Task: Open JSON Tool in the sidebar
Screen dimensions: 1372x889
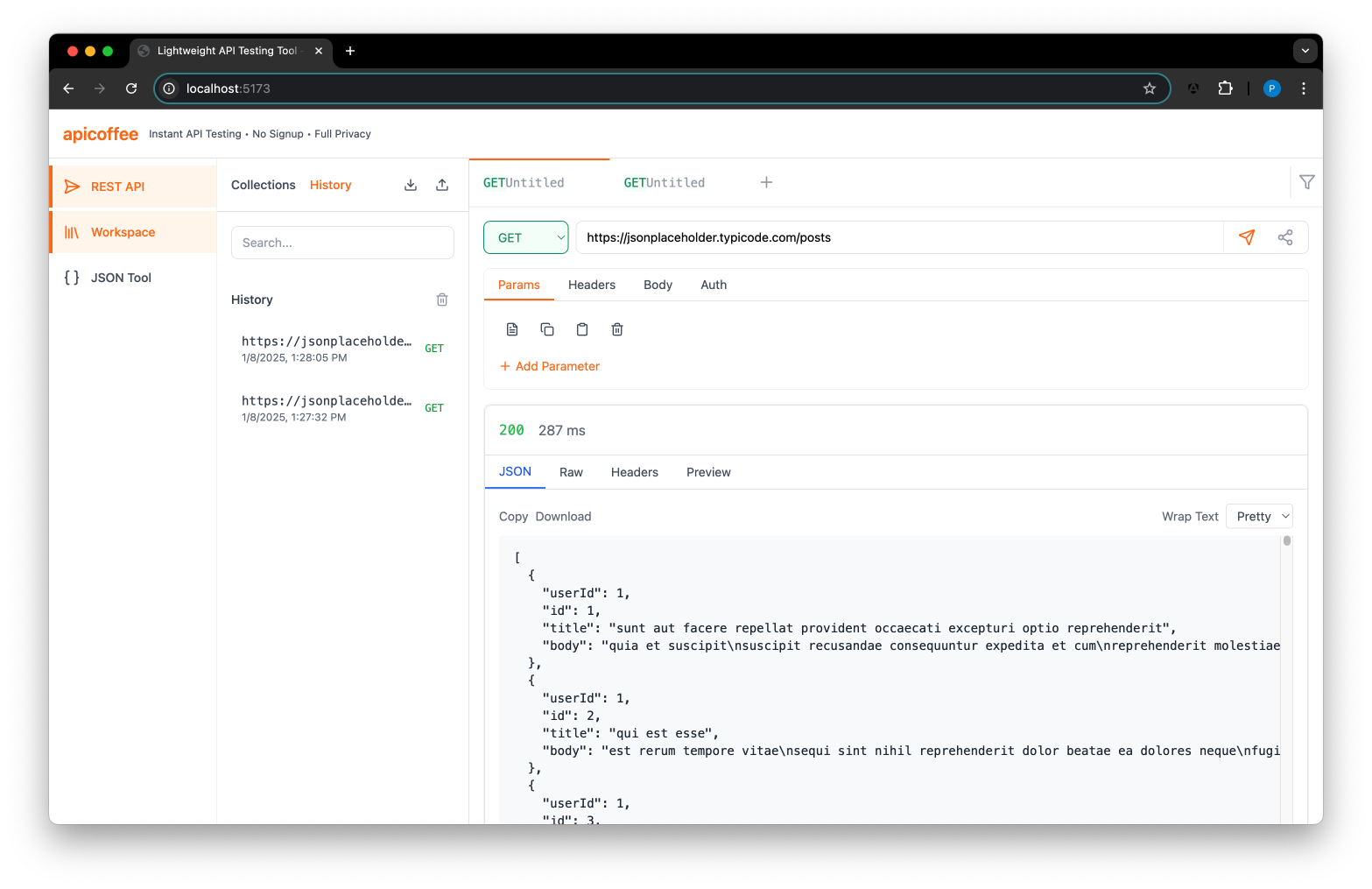Action: 133,278
